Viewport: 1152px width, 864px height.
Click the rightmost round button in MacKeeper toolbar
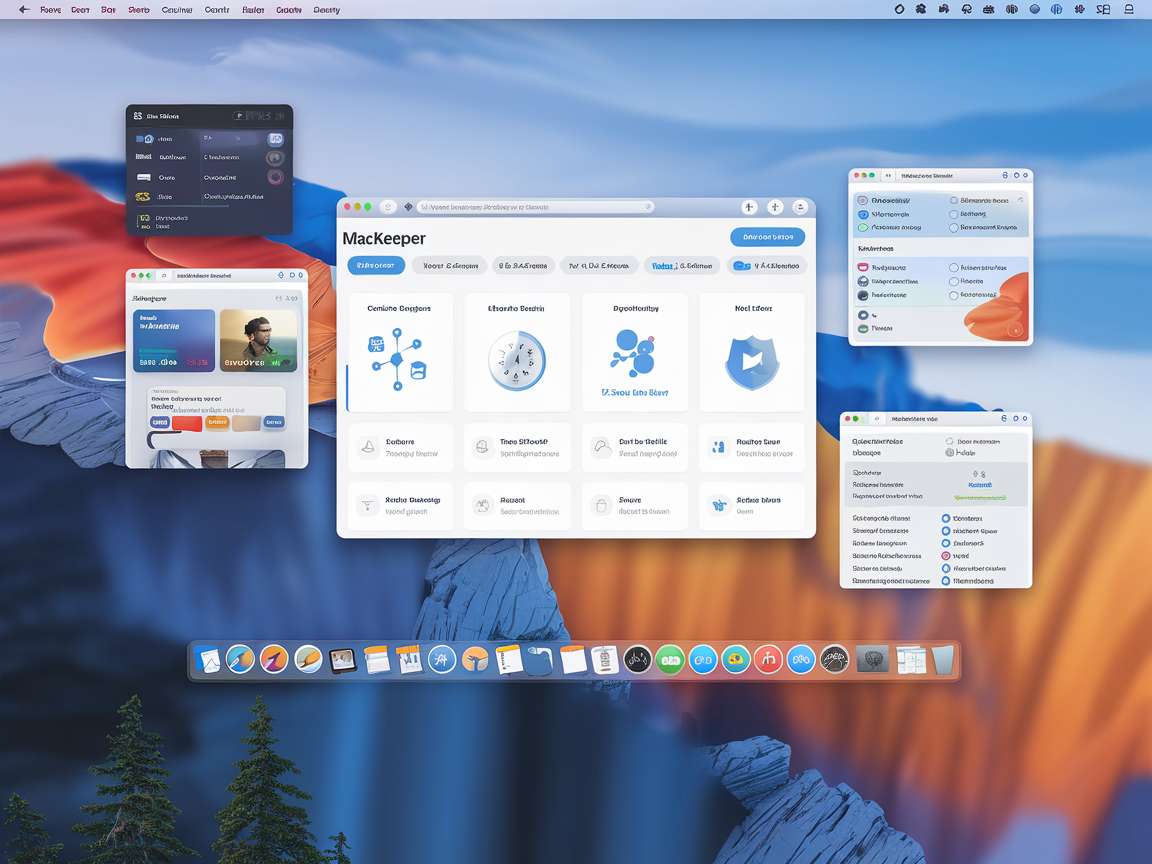[800, 207]
